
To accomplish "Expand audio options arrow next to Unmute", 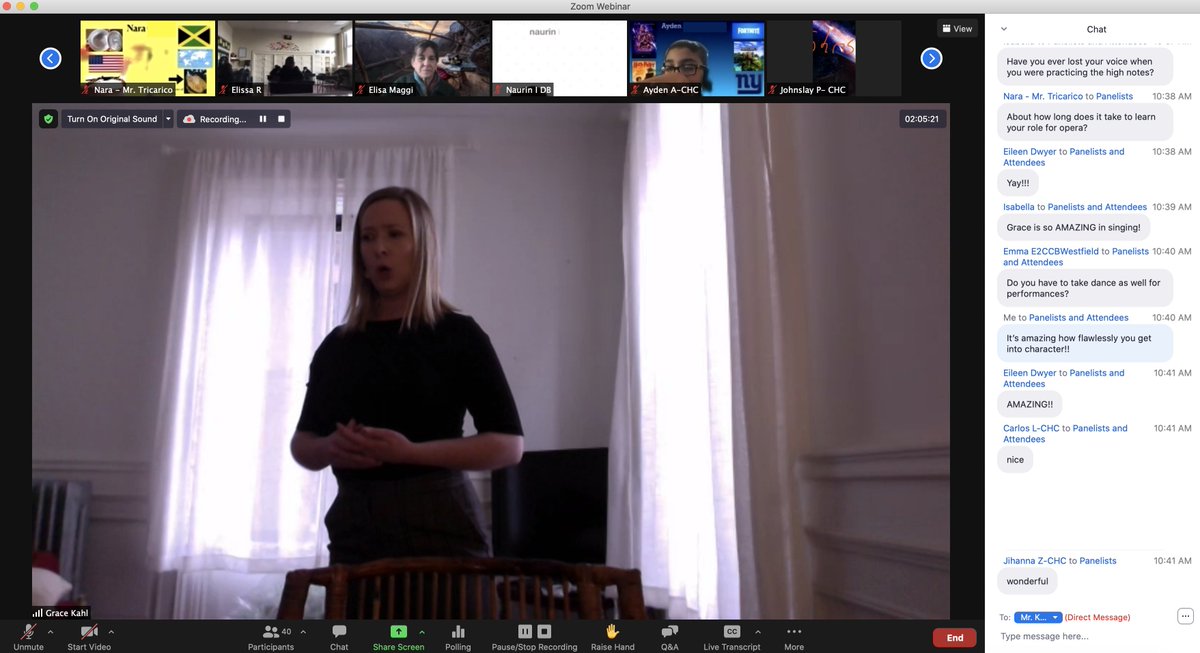I will click(50, 632).
